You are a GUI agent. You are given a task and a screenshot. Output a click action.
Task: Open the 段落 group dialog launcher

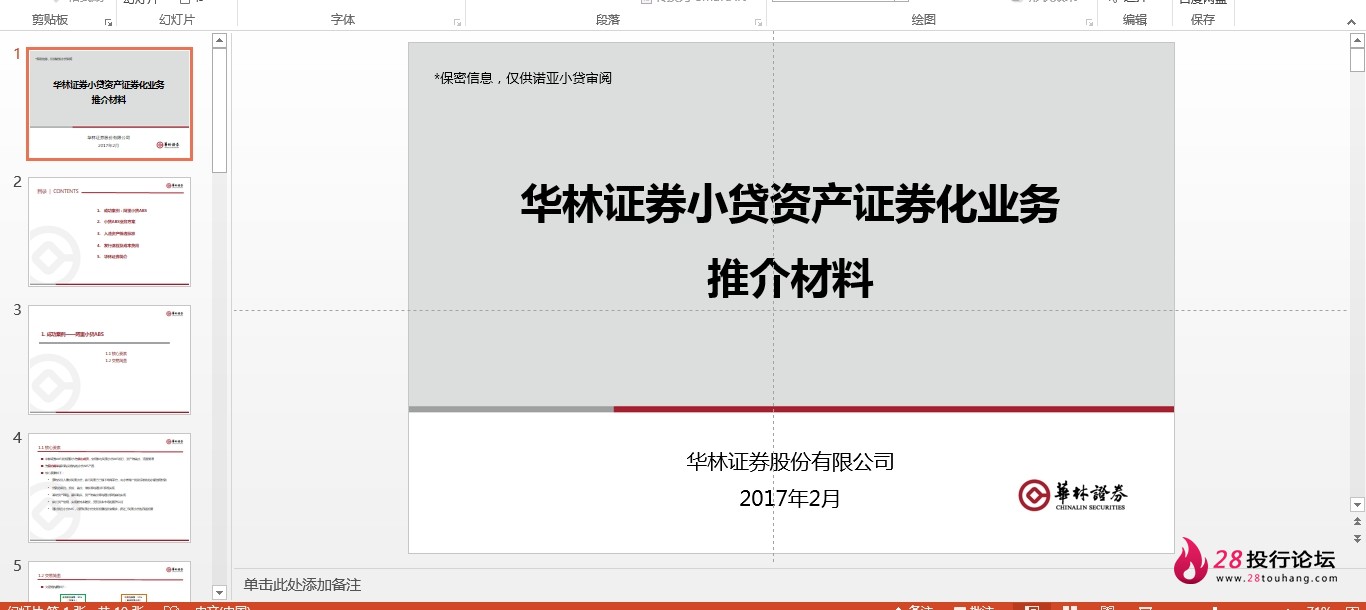pyautogui.click(x=759, y=22)
